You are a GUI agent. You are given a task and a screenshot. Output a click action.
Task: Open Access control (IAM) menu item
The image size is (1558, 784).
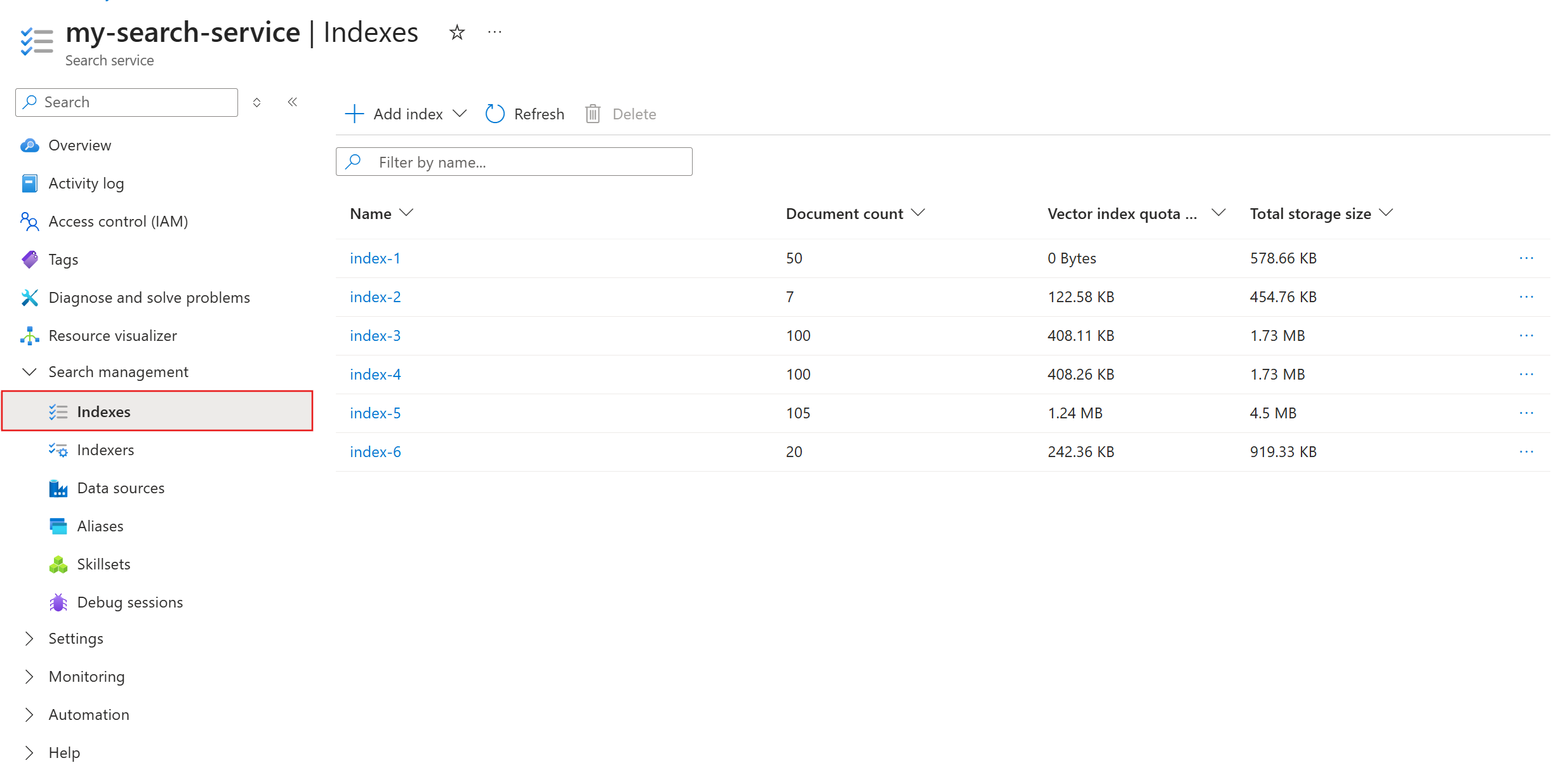click(118, 222)
